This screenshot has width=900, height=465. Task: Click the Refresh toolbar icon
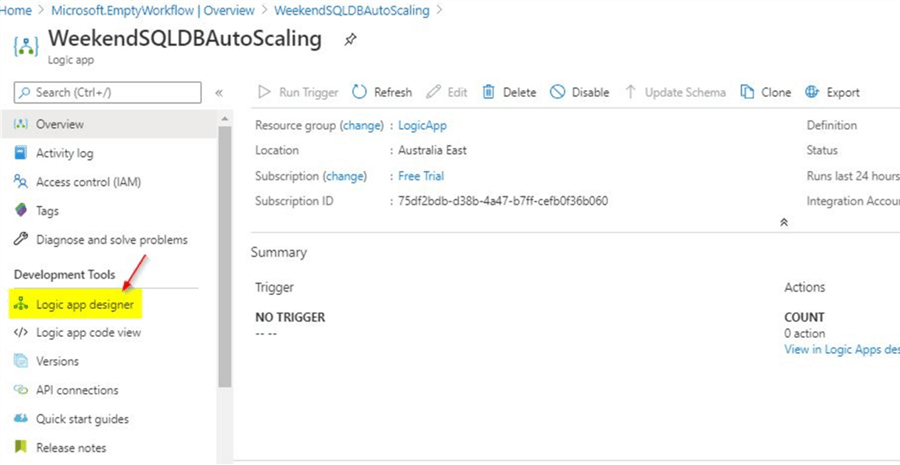pos(360,92)
